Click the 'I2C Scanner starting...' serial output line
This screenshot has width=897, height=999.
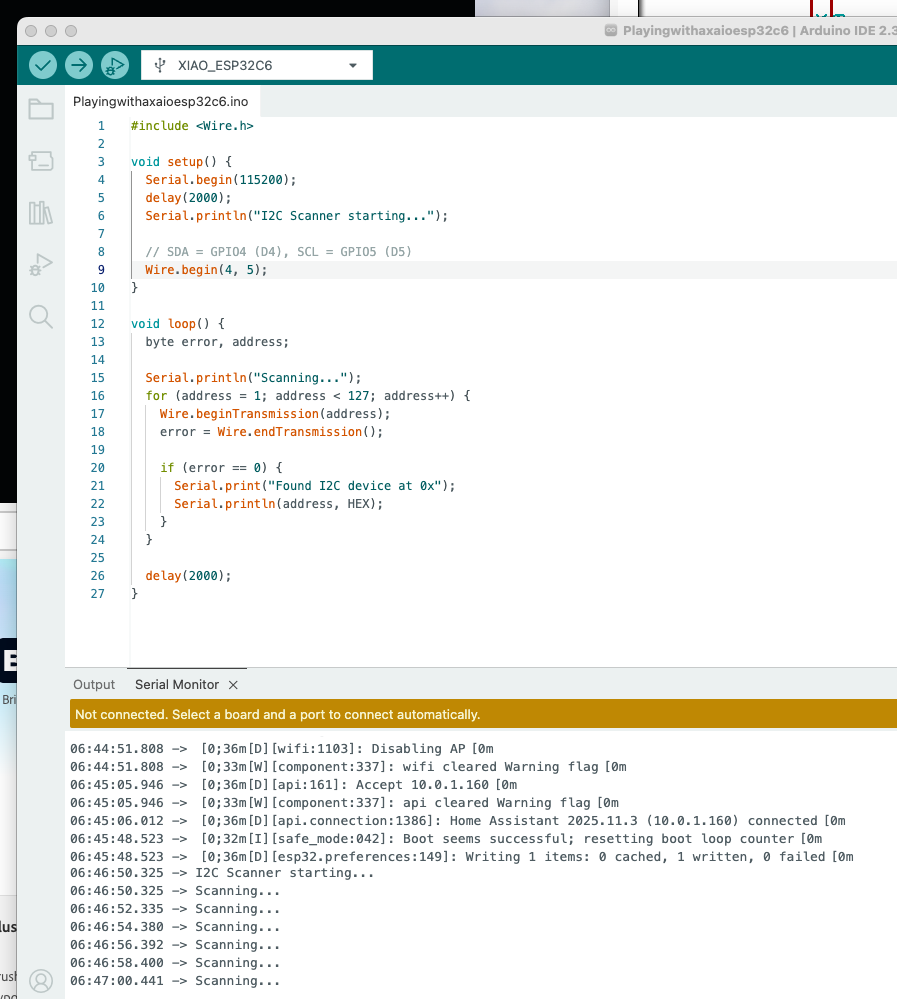(285, 873)
